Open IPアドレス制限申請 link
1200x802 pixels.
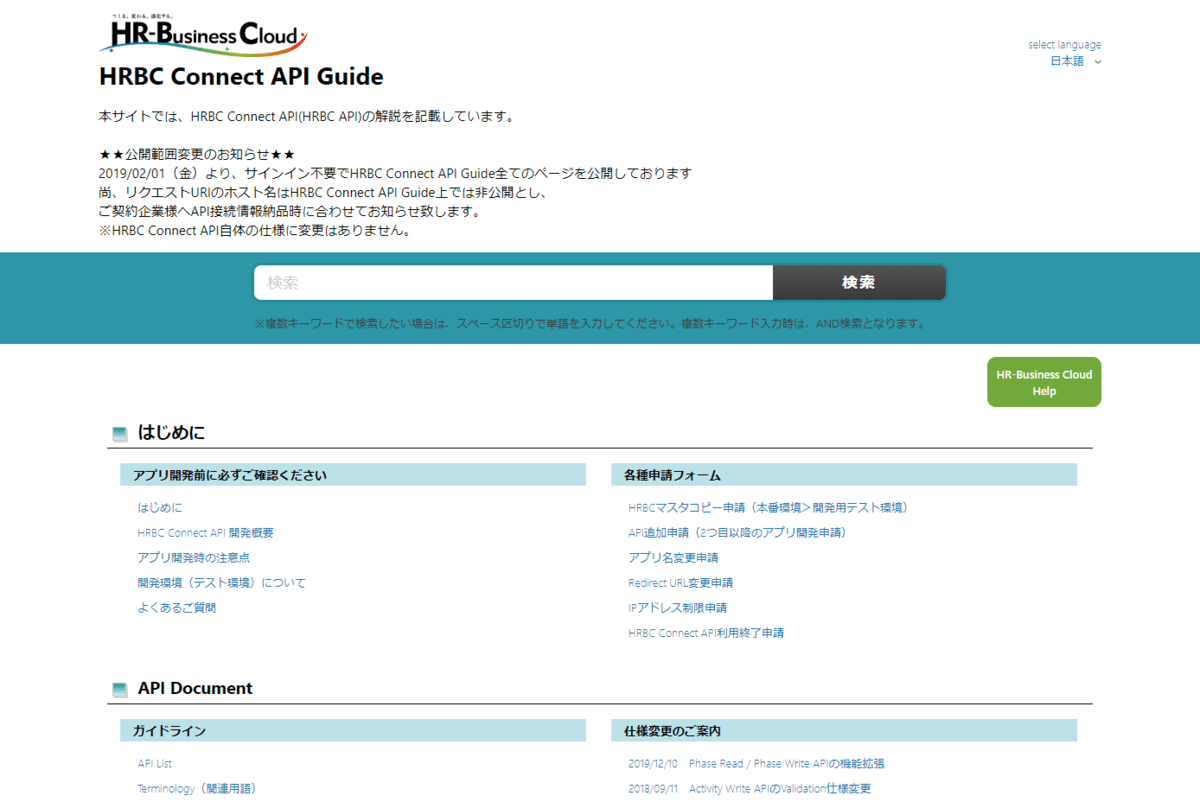coord(677,608)
